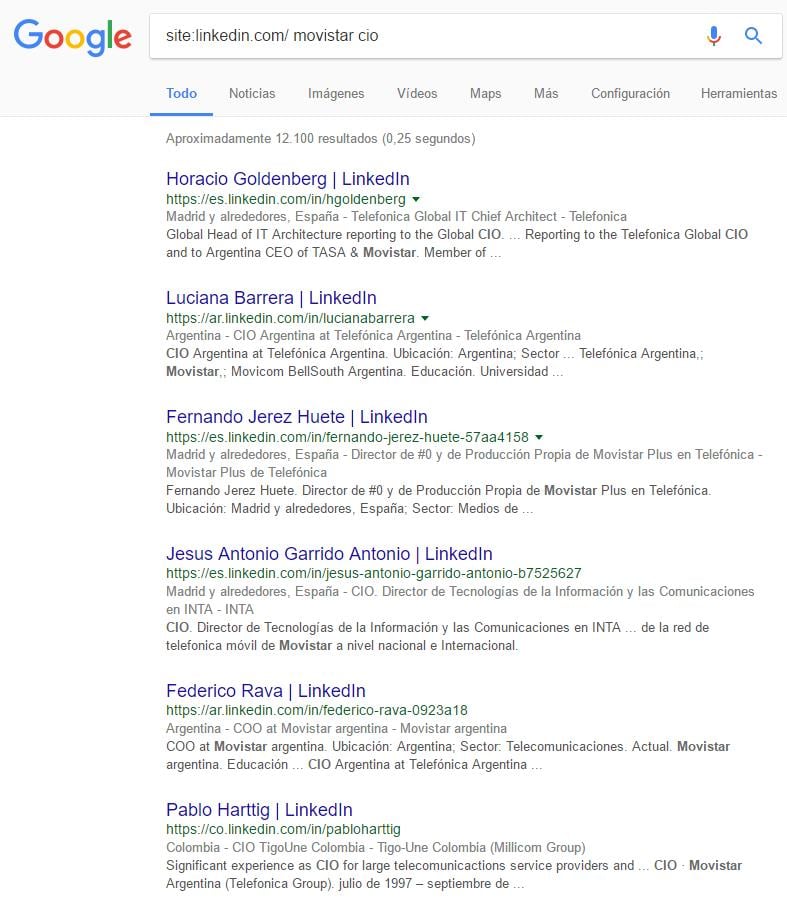Expand dropdown arrow beside fernando-jerez-huete URL

click(x=539, y=437)
